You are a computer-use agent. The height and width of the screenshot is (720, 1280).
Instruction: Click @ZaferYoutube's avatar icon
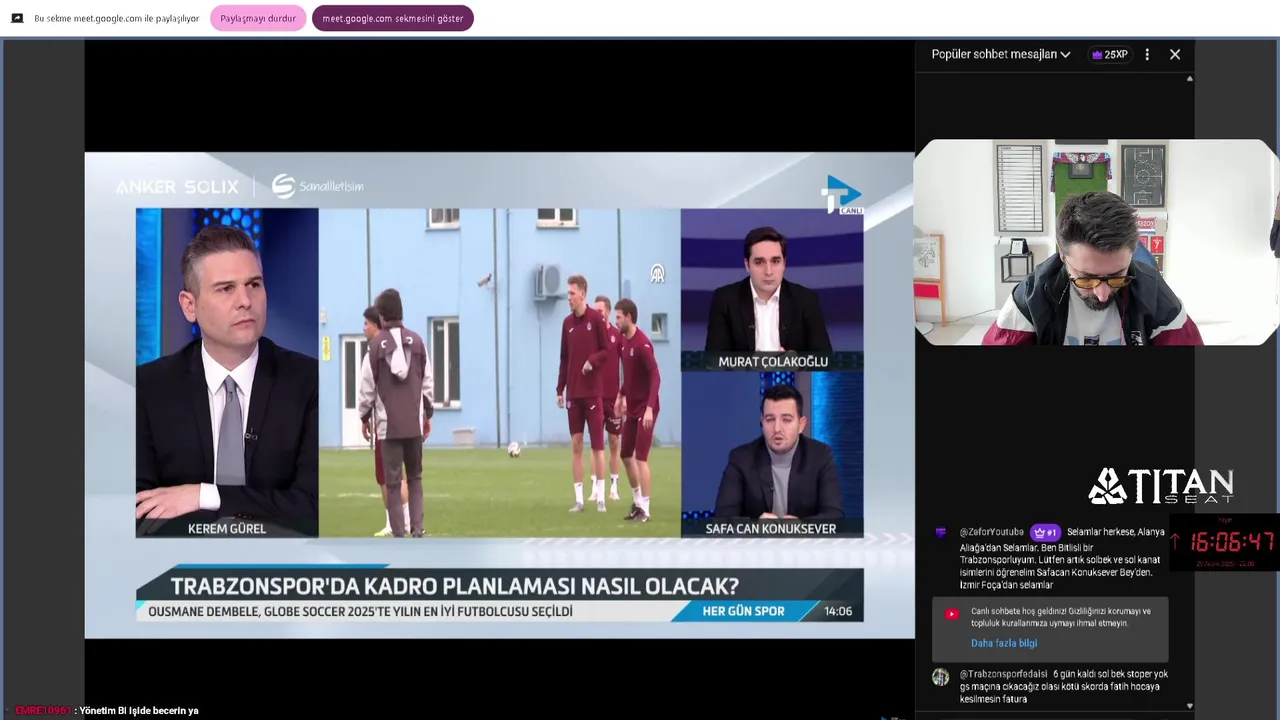[x=941, y=533]
